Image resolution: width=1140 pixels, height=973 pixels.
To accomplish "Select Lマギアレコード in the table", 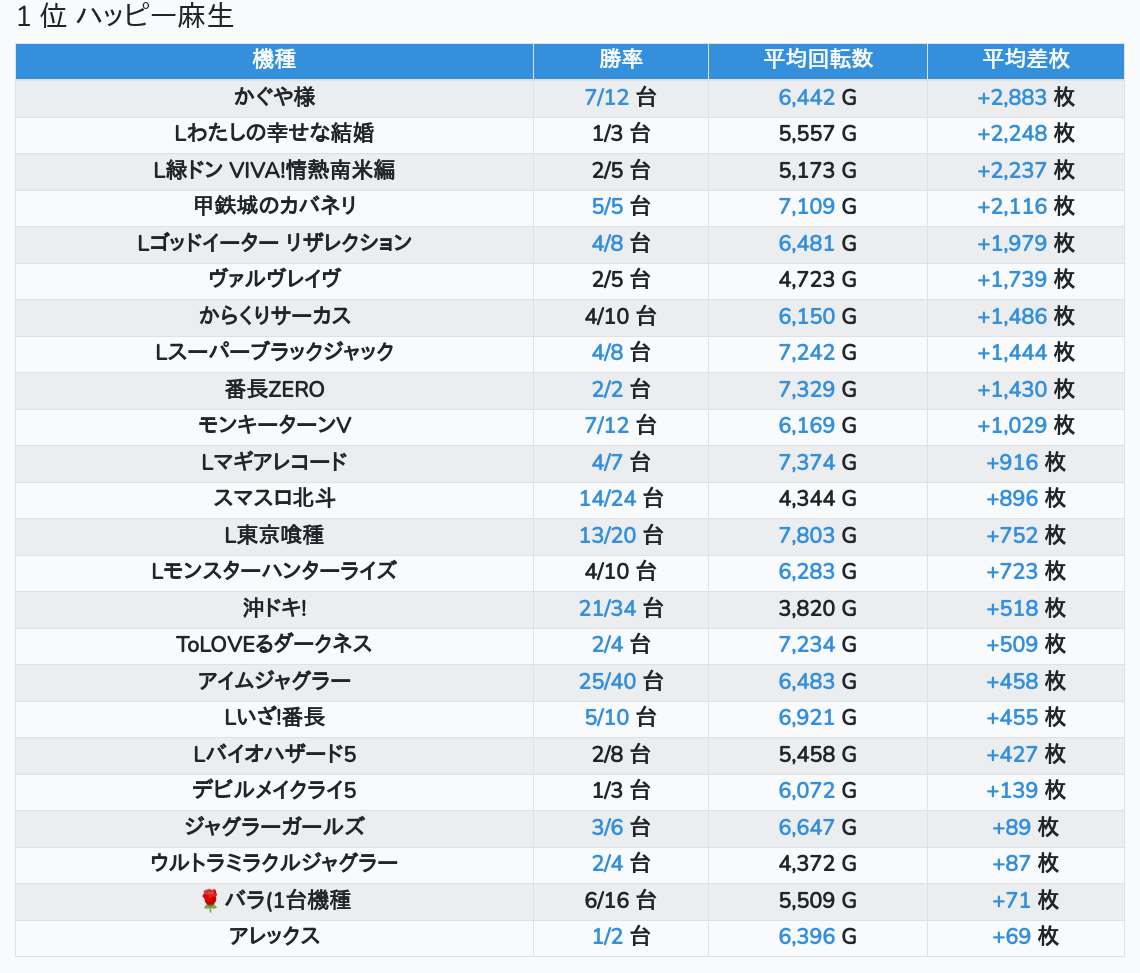I will coord(275,462).
